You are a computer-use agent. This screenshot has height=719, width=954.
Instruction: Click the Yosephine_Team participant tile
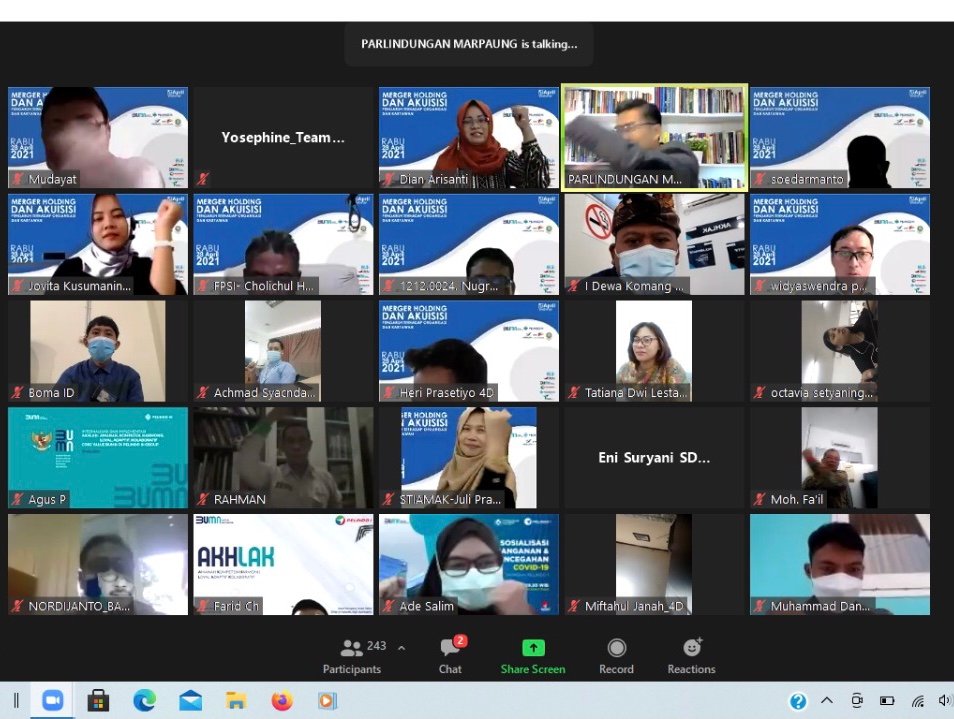283,137
